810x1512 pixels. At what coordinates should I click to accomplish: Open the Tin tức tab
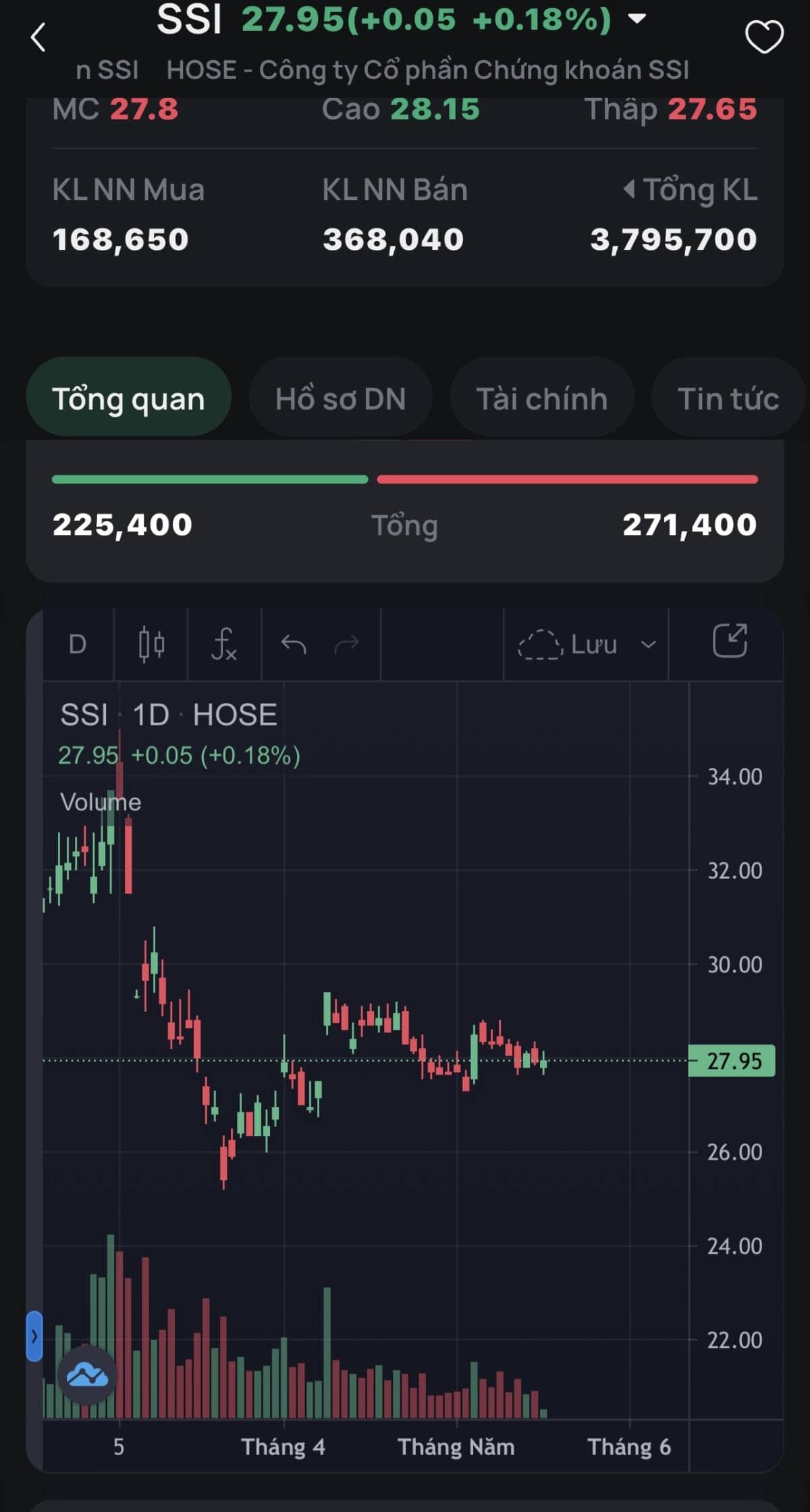(x=728, y=398)
